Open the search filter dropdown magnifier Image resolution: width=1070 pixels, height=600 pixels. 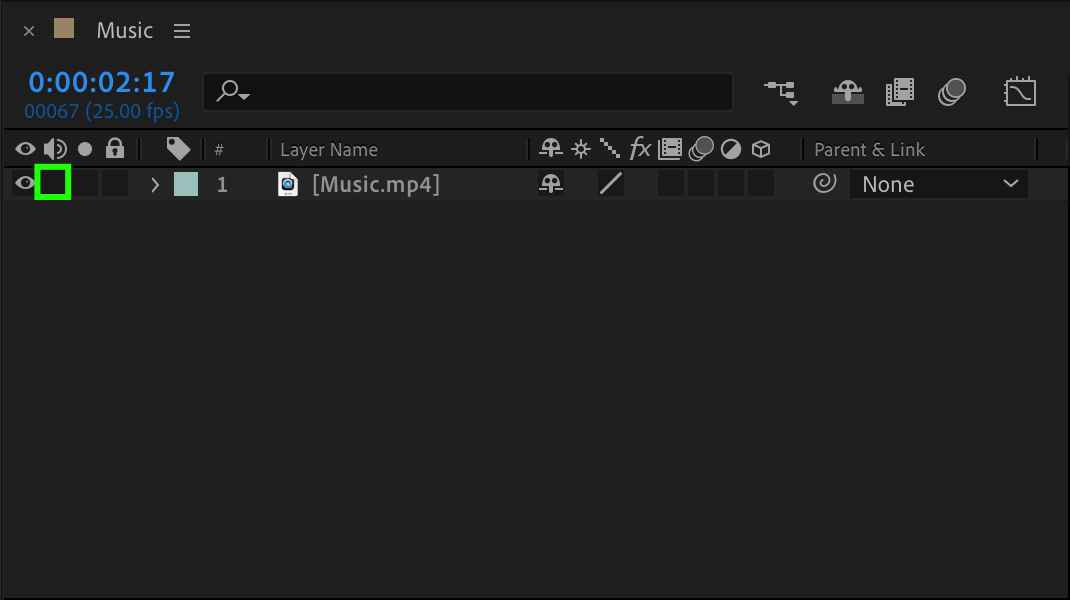pos(234,92)
